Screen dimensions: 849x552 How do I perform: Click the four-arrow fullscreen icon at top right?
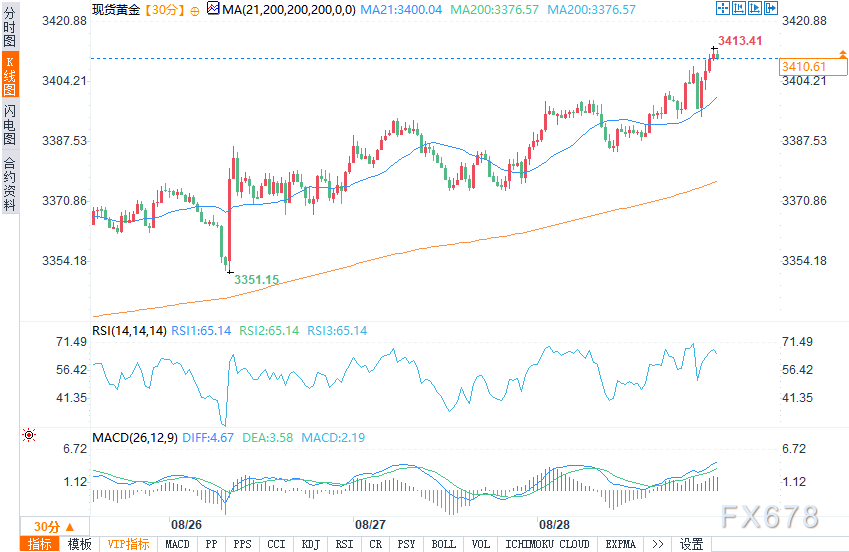click(x=723, y=8)
